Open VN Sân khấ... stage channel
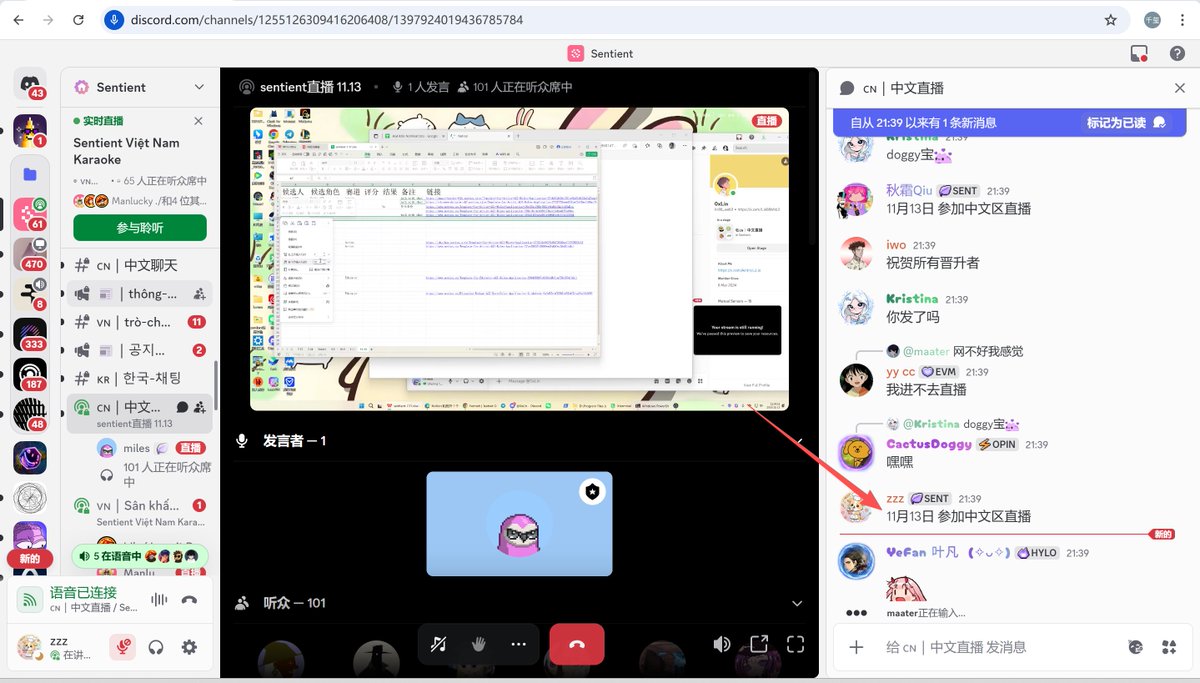Image resolution: width=1200 pixels, height=683 pixels. pyautogui.click(x=140, y=512)
